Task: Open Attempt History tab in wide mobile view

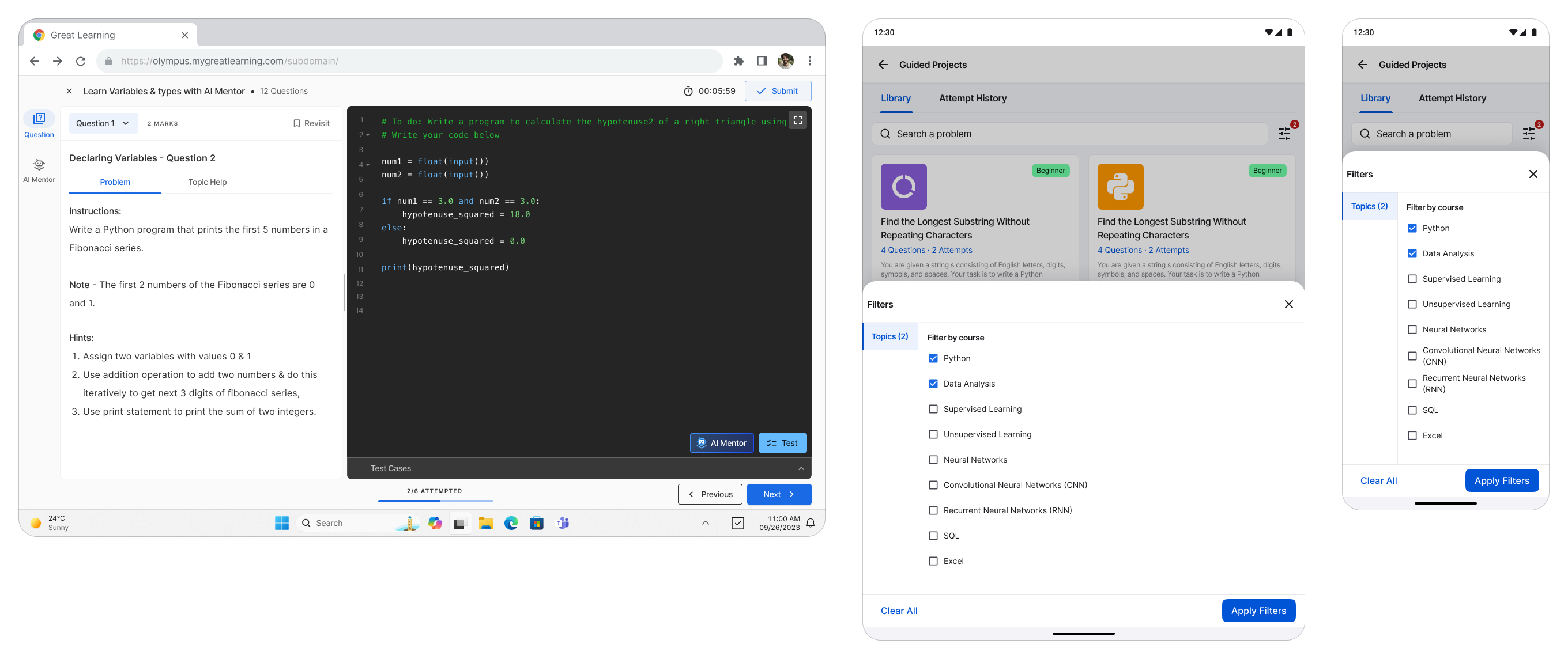Action: coord(972,98)
